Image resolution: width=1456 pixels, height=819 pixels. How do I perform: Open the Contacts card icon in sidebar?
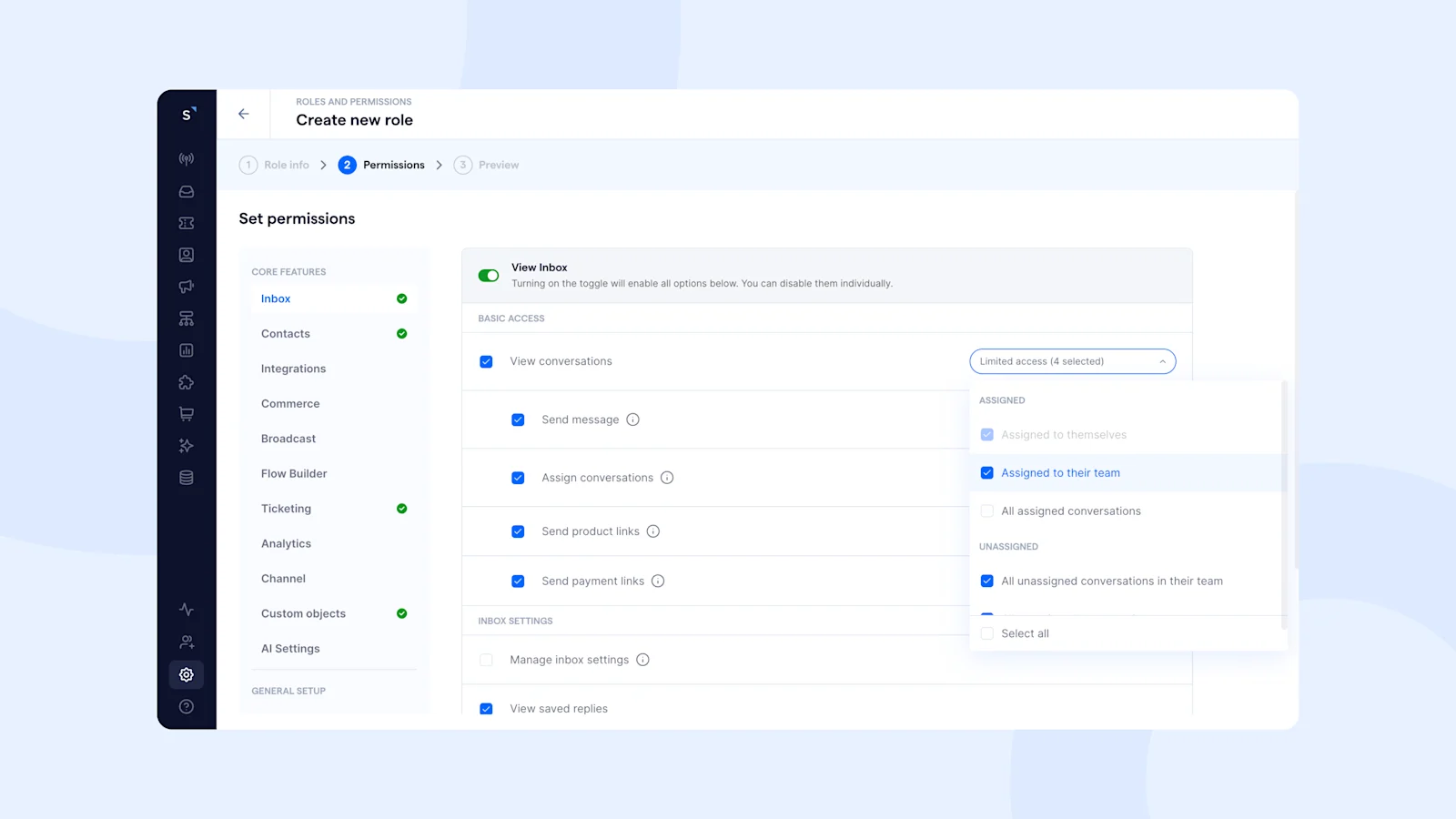click(x=186, y=255)
